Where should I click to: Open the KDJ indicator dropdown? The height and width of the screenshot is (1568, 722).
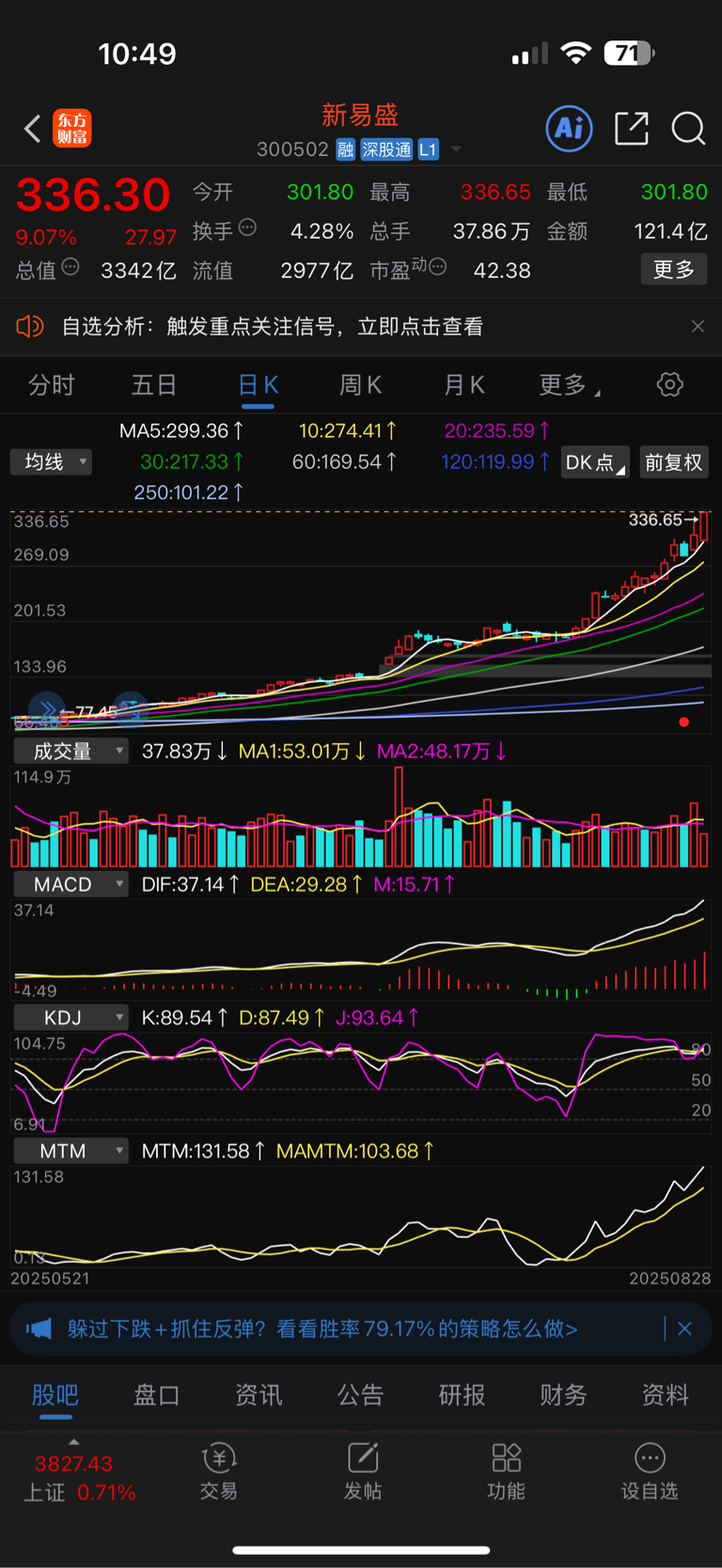point(71,1017)
